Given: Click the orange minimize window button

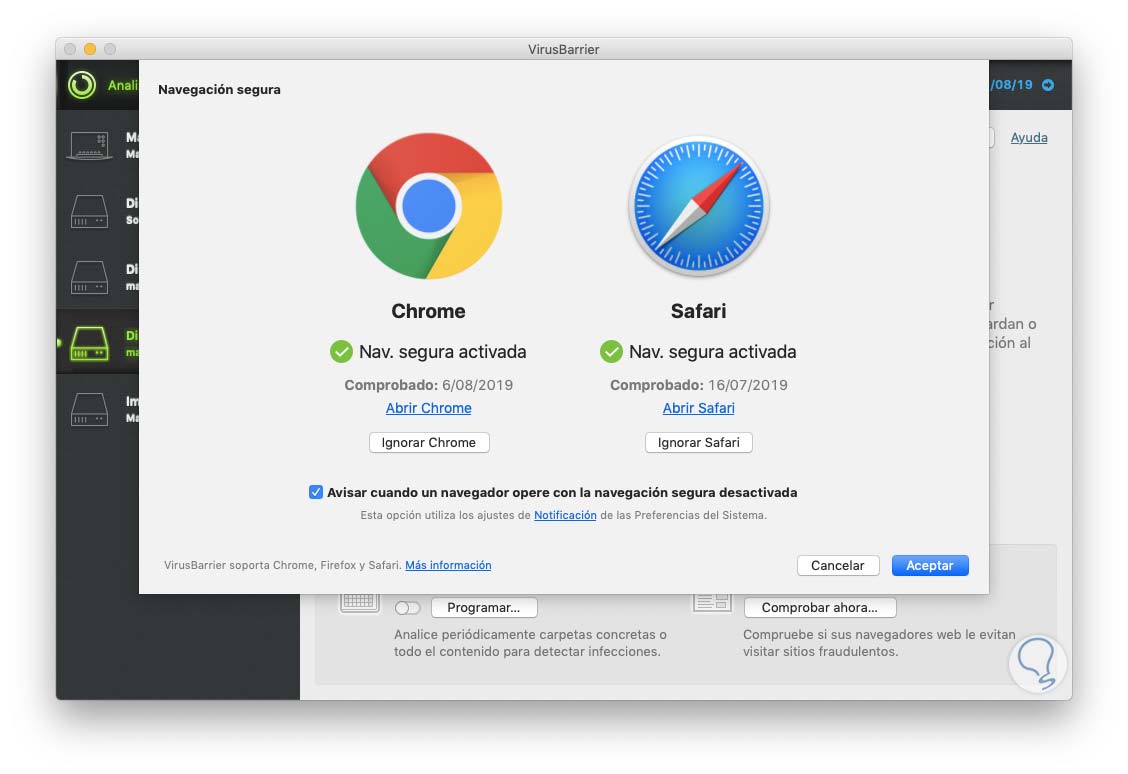Looking at the screenshot, I should (90, 49).
